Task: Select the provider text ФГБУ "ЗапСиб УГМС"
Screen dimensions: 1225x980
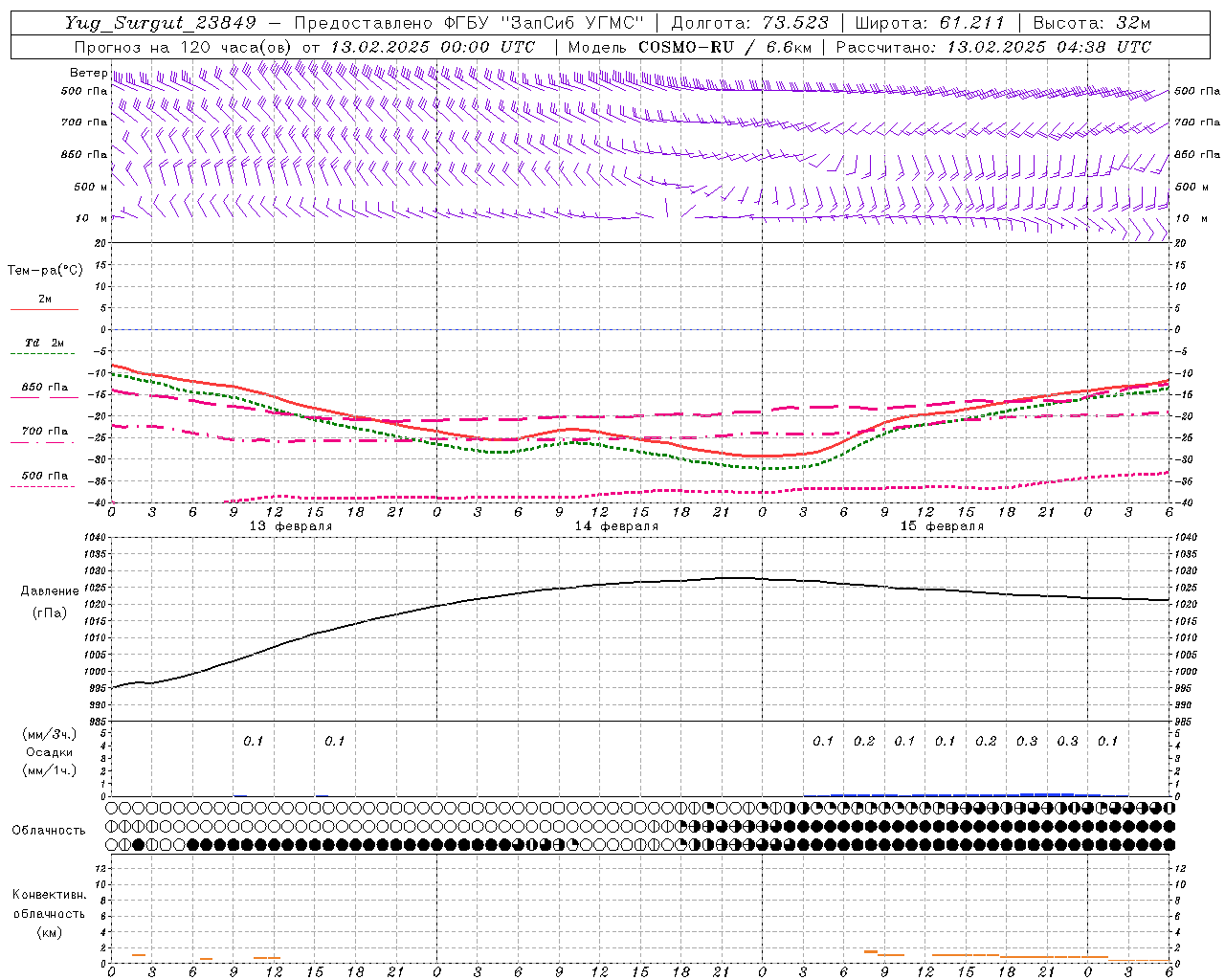Action: coord(545,23)
